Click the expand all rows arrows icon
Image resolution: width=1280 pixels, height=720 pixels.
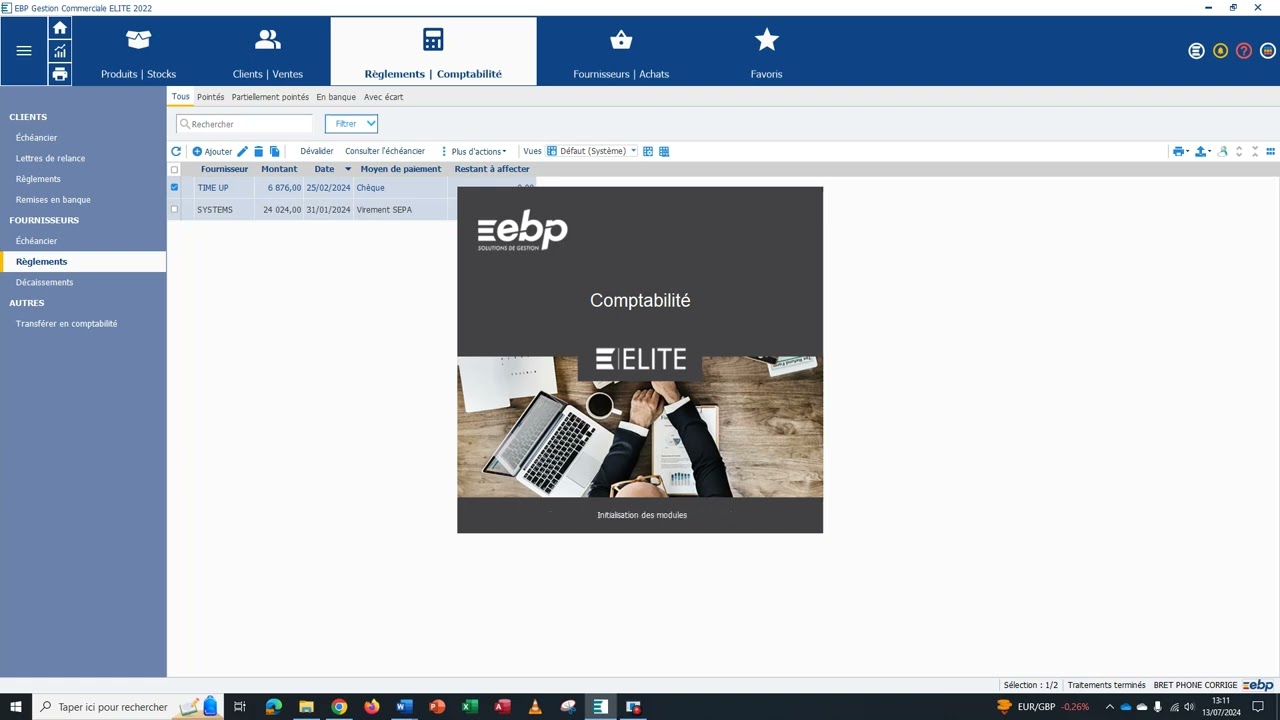[1239, 152]
